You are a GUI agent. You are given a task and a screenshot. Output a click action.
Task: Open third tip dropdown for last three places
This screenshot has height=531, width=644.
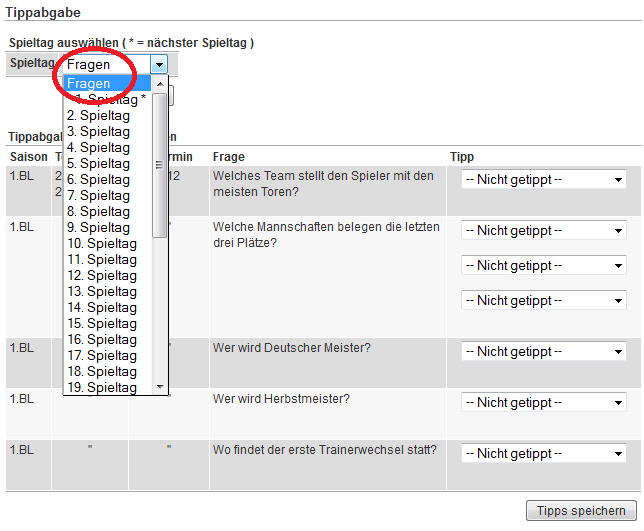coord(543,301)
